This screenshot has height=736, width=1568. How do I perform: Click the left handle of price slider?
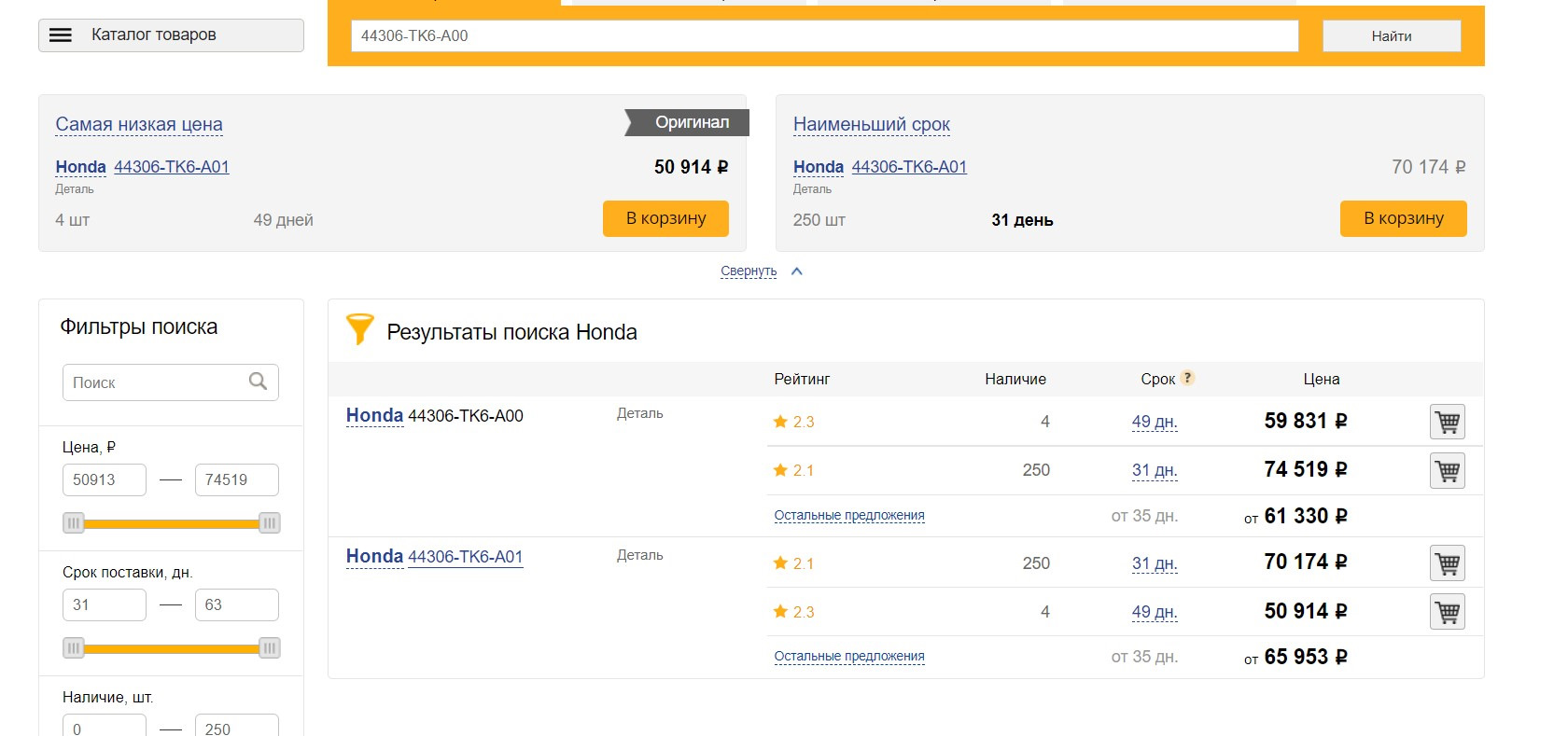click(74, 523)
